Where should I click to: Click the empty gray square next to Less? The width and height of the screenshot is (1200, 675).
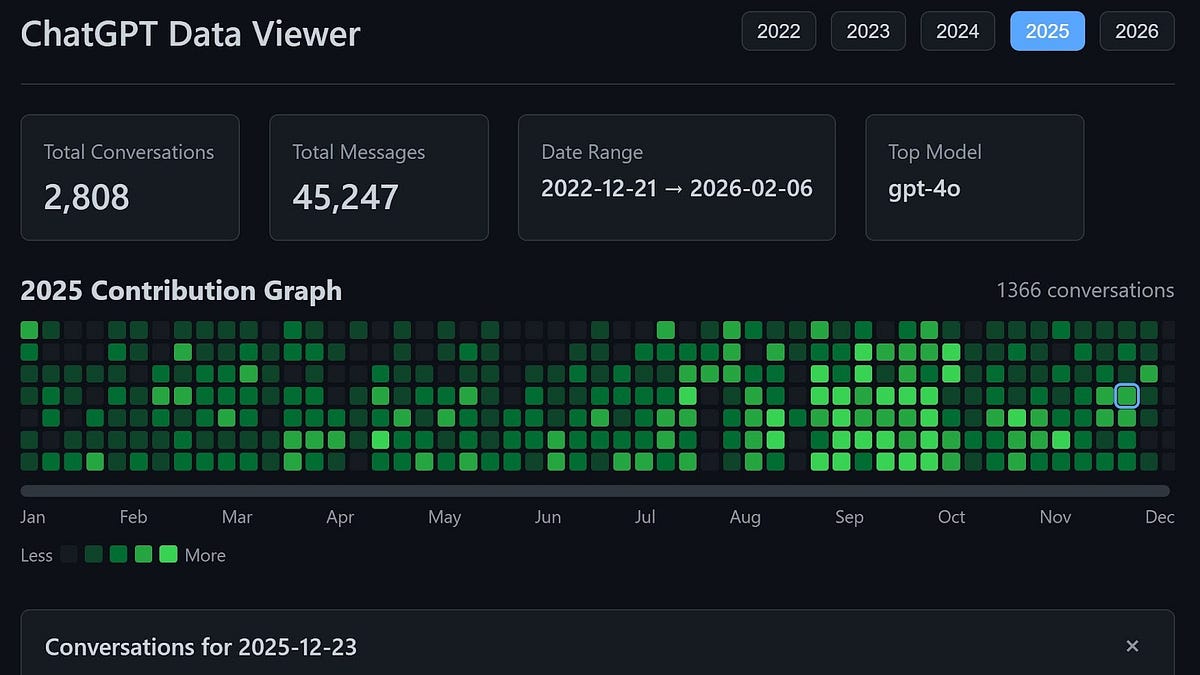[68, 554]
